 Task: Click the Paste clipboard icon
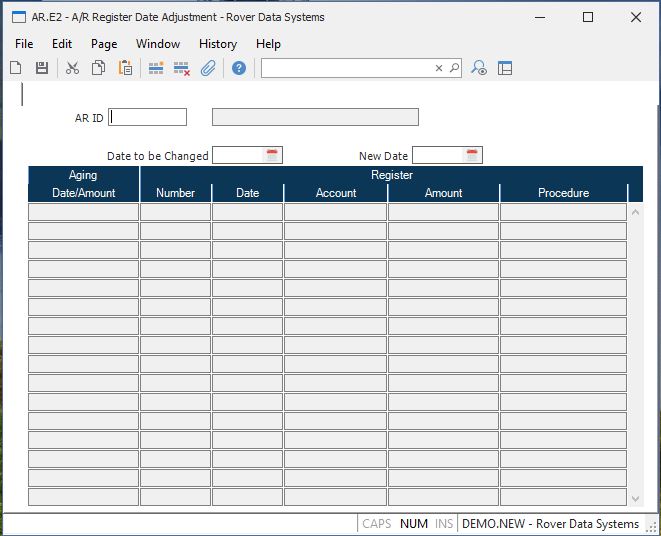[125, 68]
